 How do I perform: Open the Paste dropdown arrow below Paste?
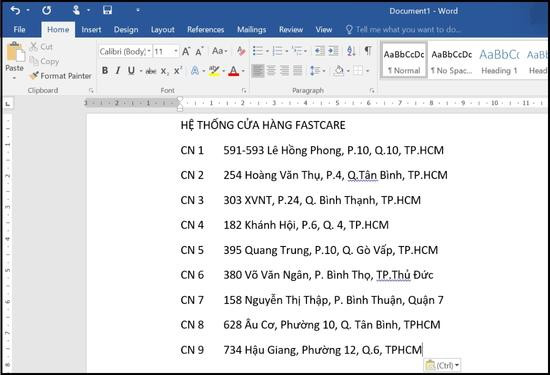14,78
